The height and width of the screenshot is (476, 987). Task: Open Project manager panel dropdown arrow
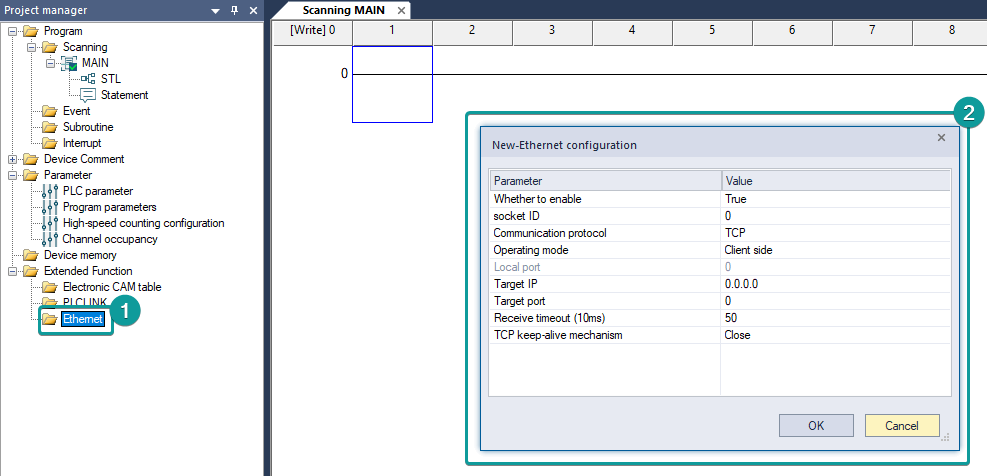(216, 10)
